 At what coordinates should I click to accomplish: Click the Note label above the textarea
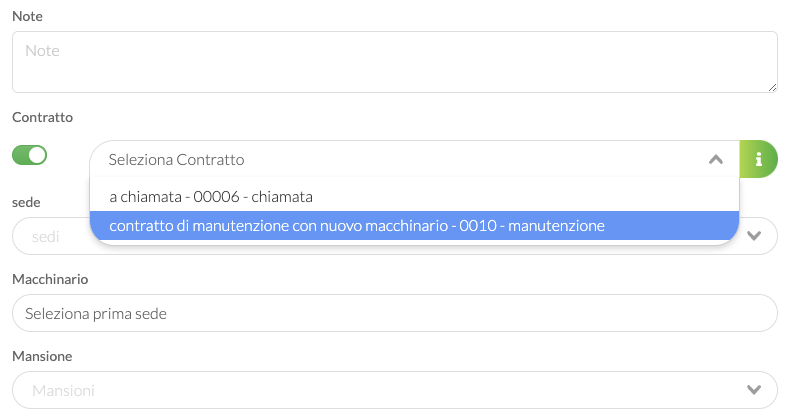coord(27,16)
